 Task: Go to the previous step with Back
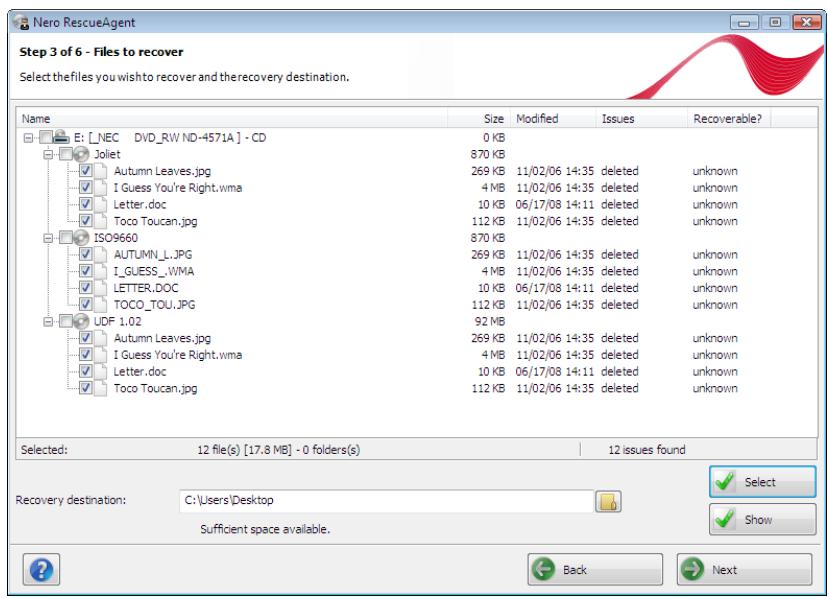click(595, 569)
